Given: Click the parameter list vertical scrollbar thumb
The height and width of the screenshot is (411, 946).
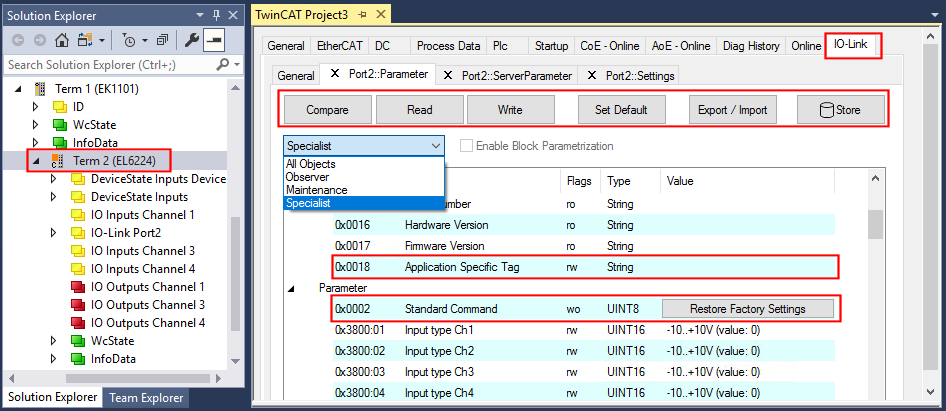Looking at the screenshot, I should coord(875,224).
